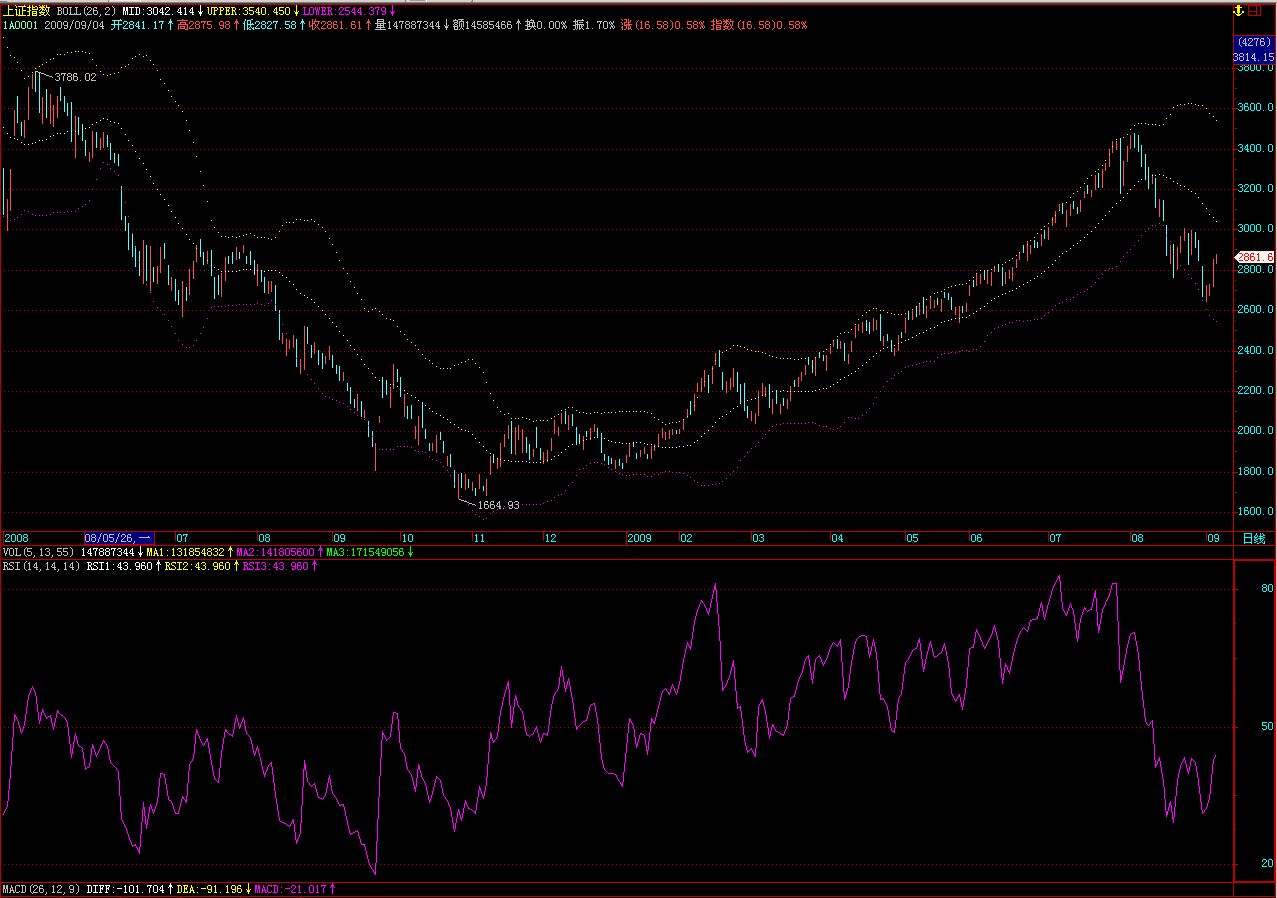This screenshot has width=1277, height=898.
Task: Click the 3600.0 price axis label
Action: point(1255,107)
